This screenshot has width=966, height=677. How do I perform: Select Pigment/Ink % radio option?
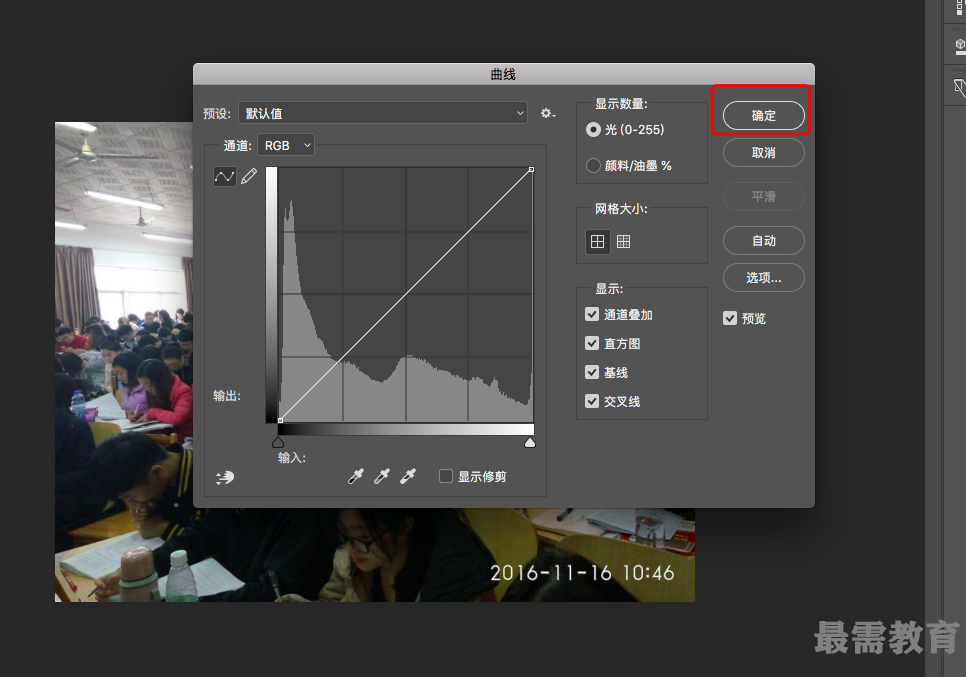[x=593, y=166]
